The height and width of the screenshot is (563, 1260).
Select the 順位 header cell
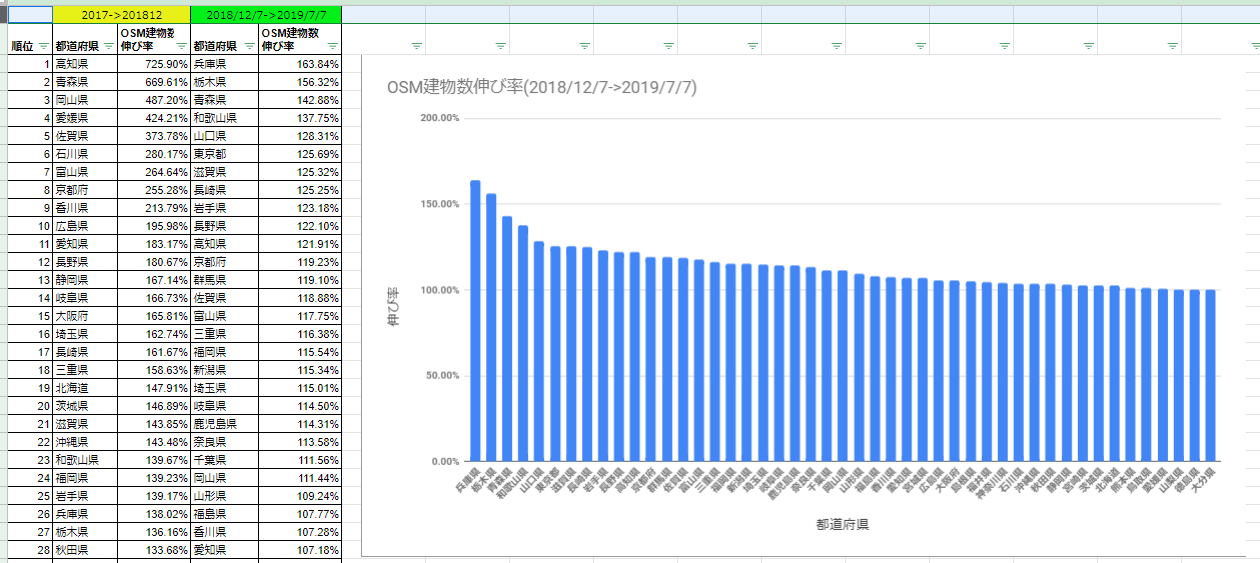coord(29,39)
